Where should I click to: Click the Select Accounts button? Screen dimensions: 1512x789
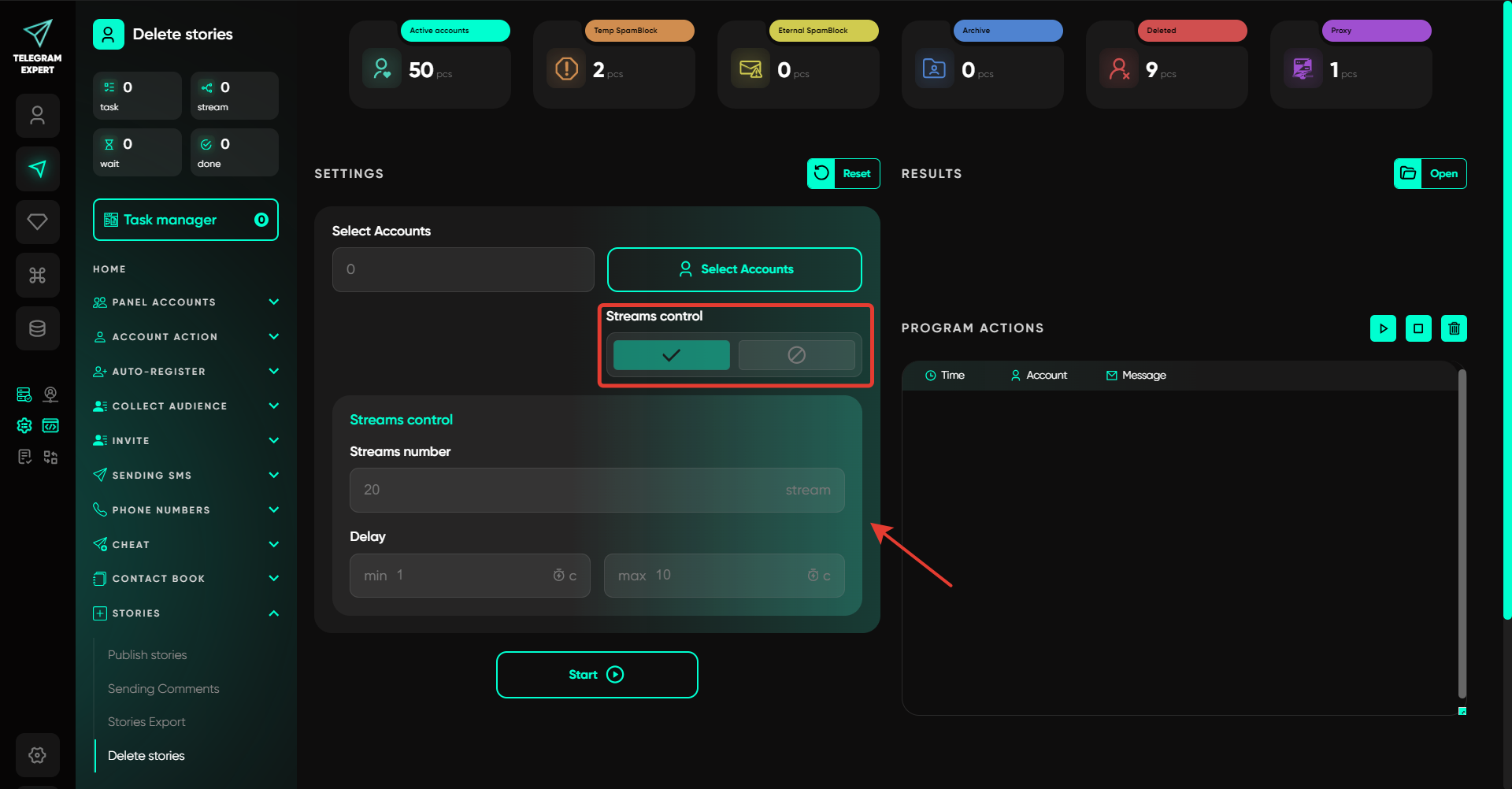(734, 269)
